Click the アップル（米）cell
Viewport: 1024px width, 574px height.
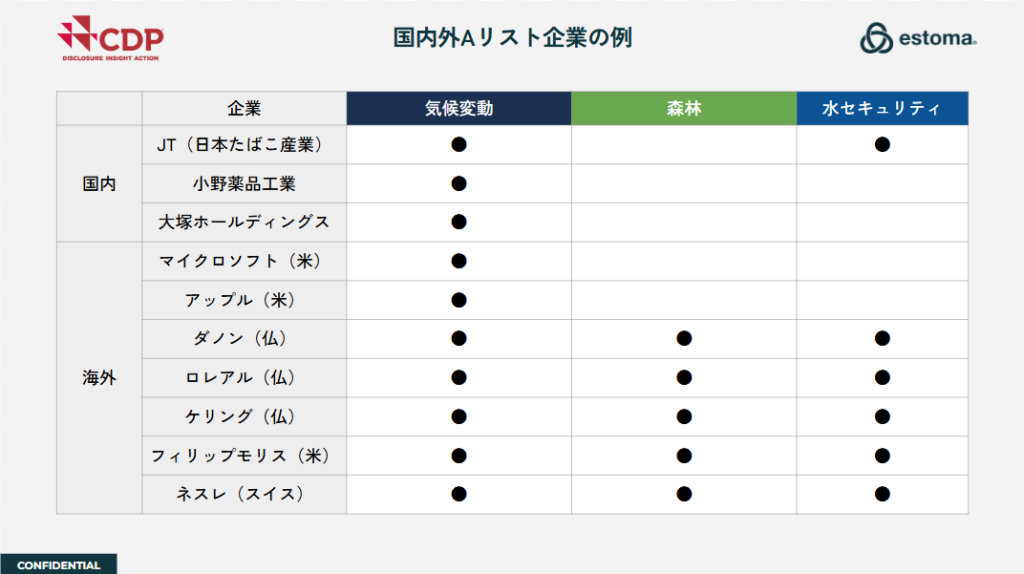click(244, 300)
